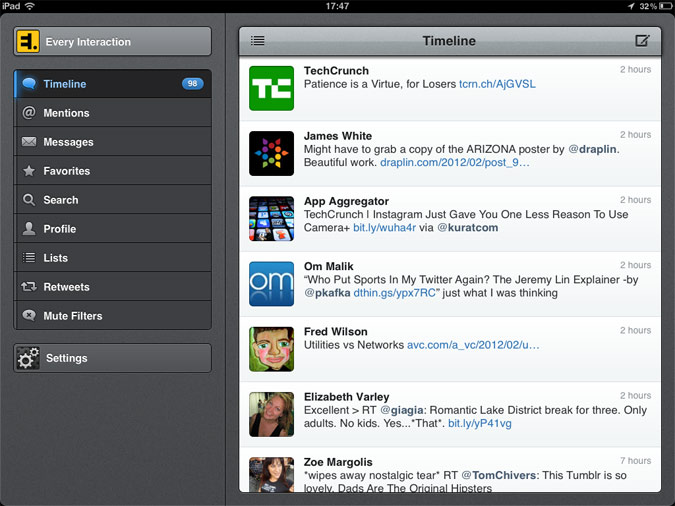This screenshot has width=675, height=506.
Task: Click the Profile person icon
Action: click(29, 229)
